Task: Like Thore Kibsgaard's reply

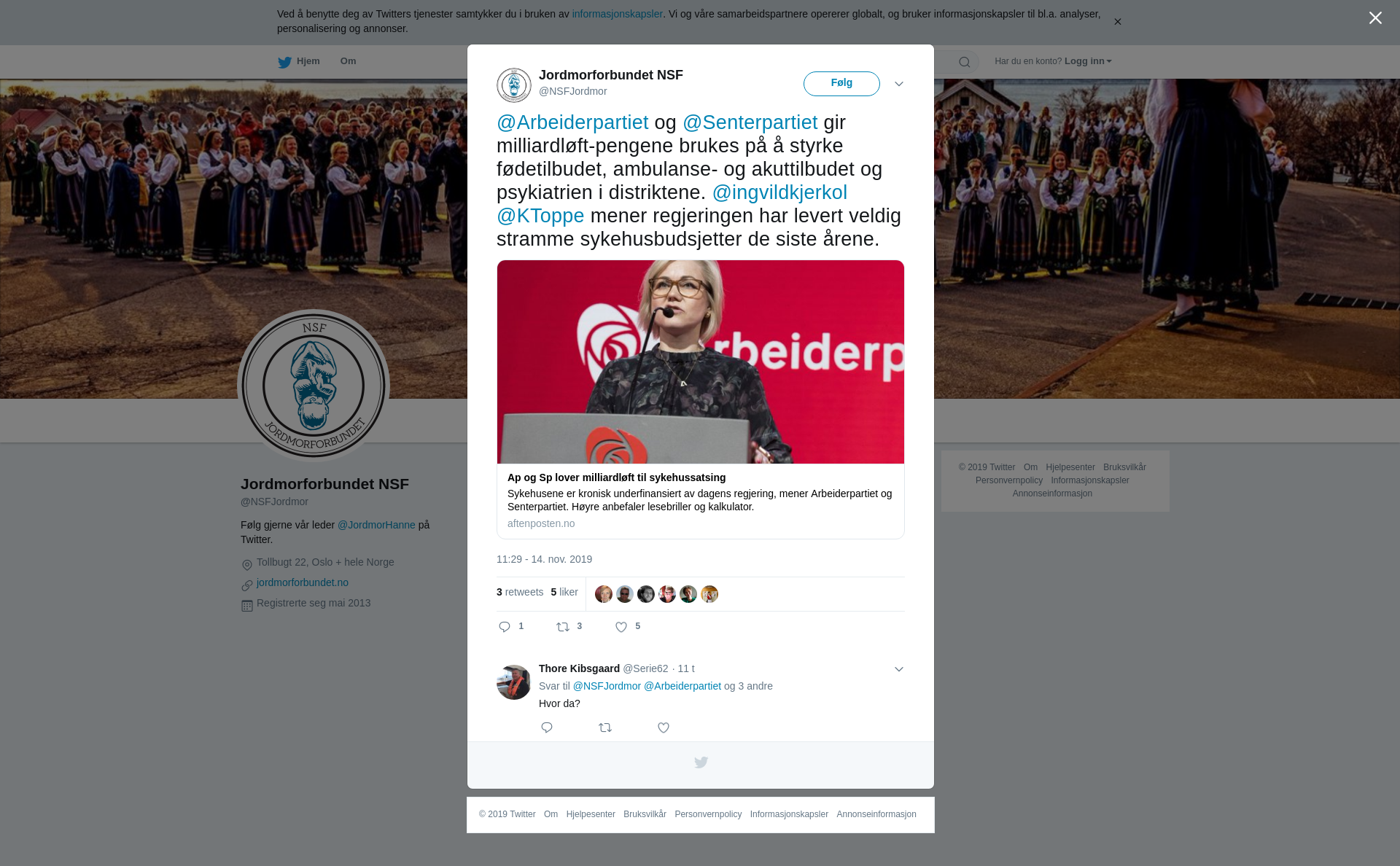Action: (664, 727)
